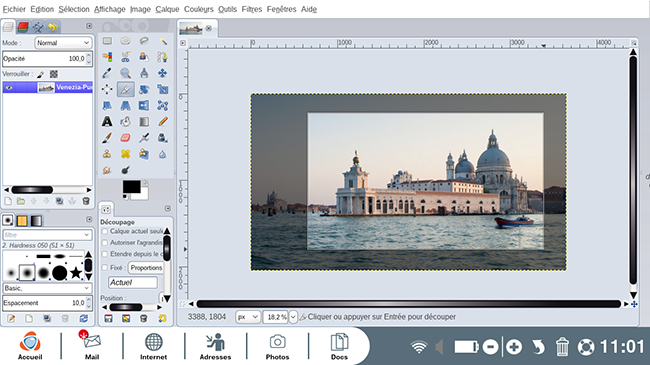Image resolution: width=650 pixels, height=365 pixels.
Task: Switch to the Gradients tab
Action: [x=36, y=221]
